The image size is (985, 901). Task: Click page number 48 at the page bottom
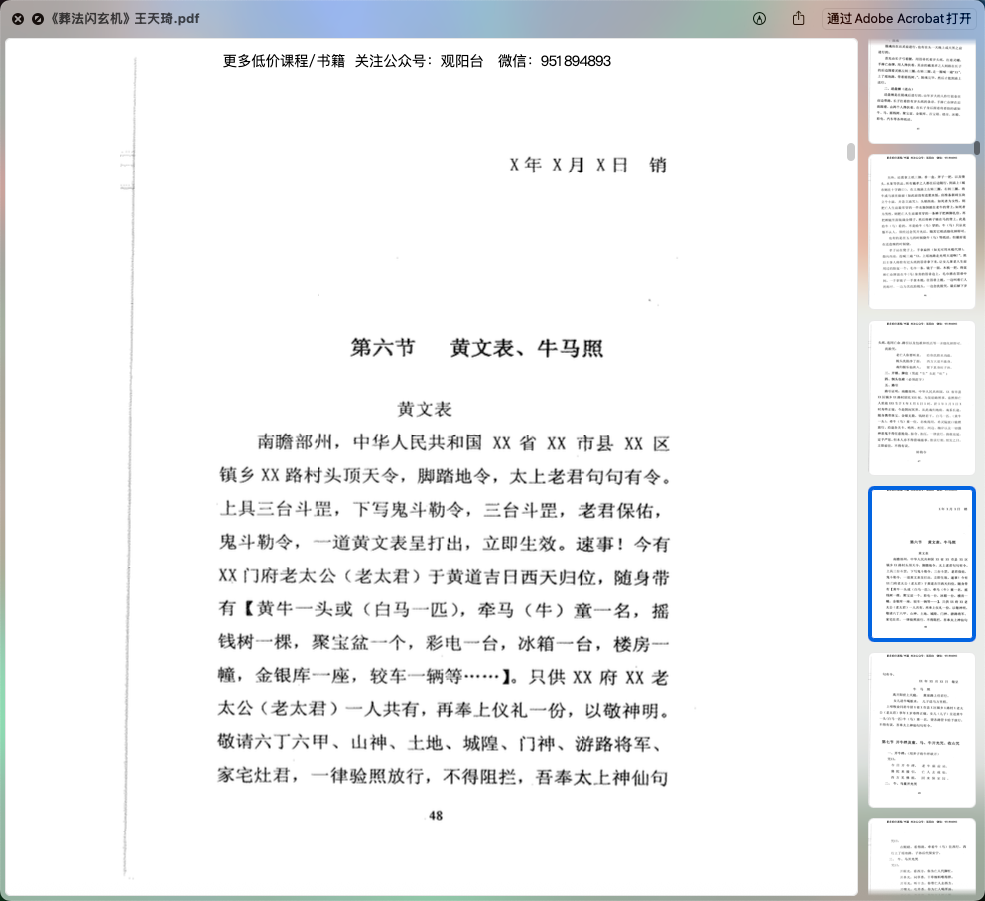pyautogui.click(x=436, y=815)
